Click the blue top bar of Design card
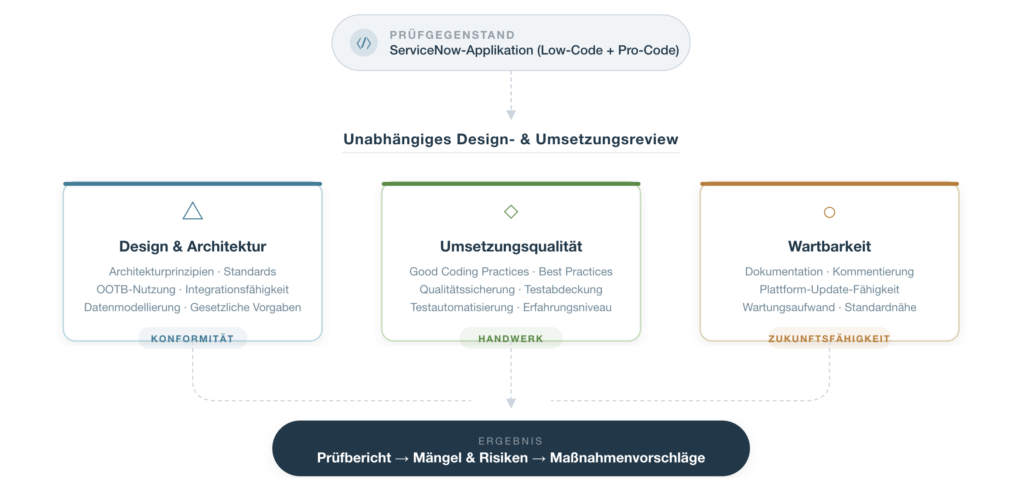 pos(193,184)
